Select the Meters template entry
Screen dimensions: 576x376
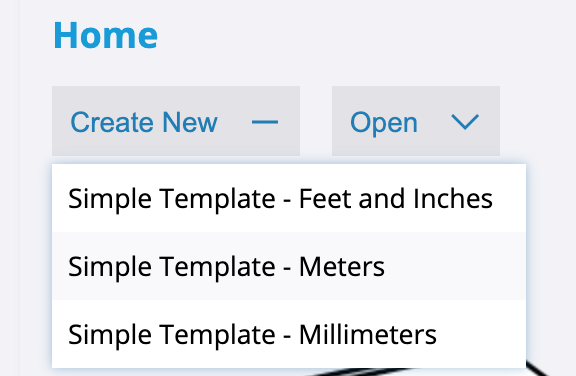click(x=289, y=266)
